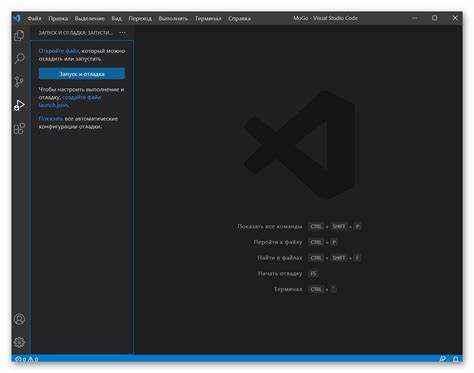Open notifications bell in status bar

coord(456,359)
